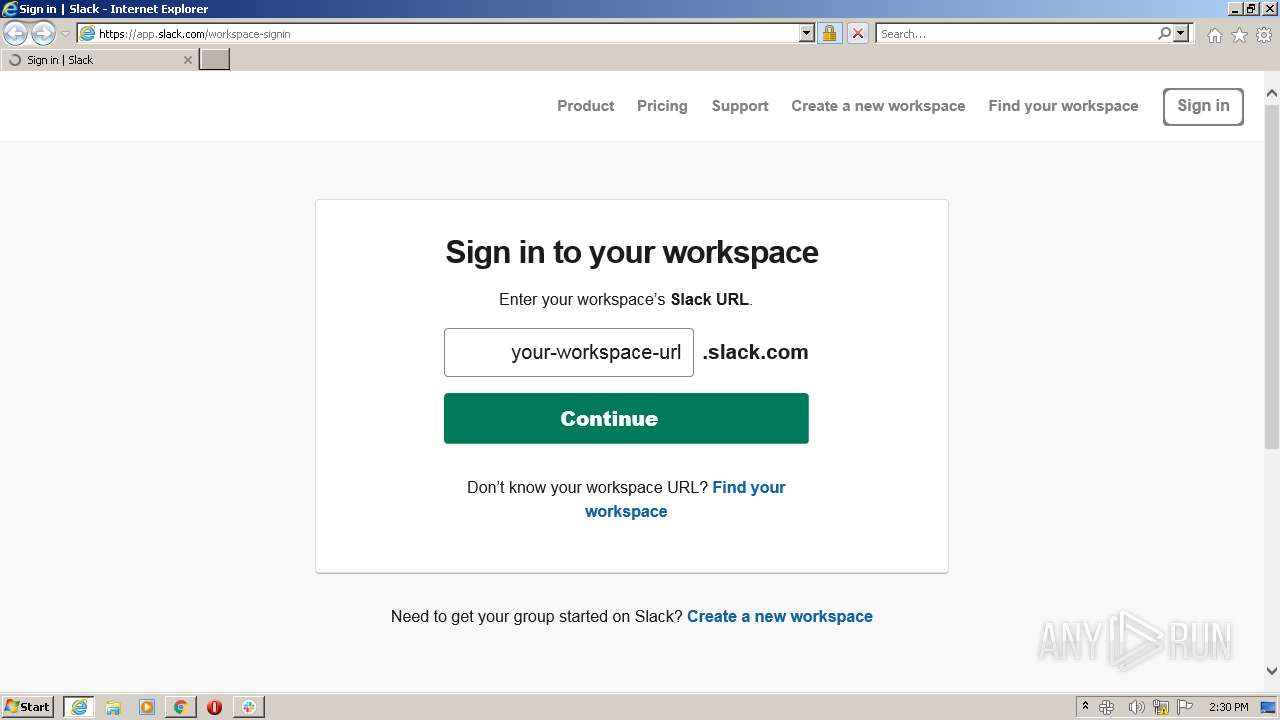Click the vertical scrollbar thumb
Screen dimensions: 1280x720
point(1272,275)
